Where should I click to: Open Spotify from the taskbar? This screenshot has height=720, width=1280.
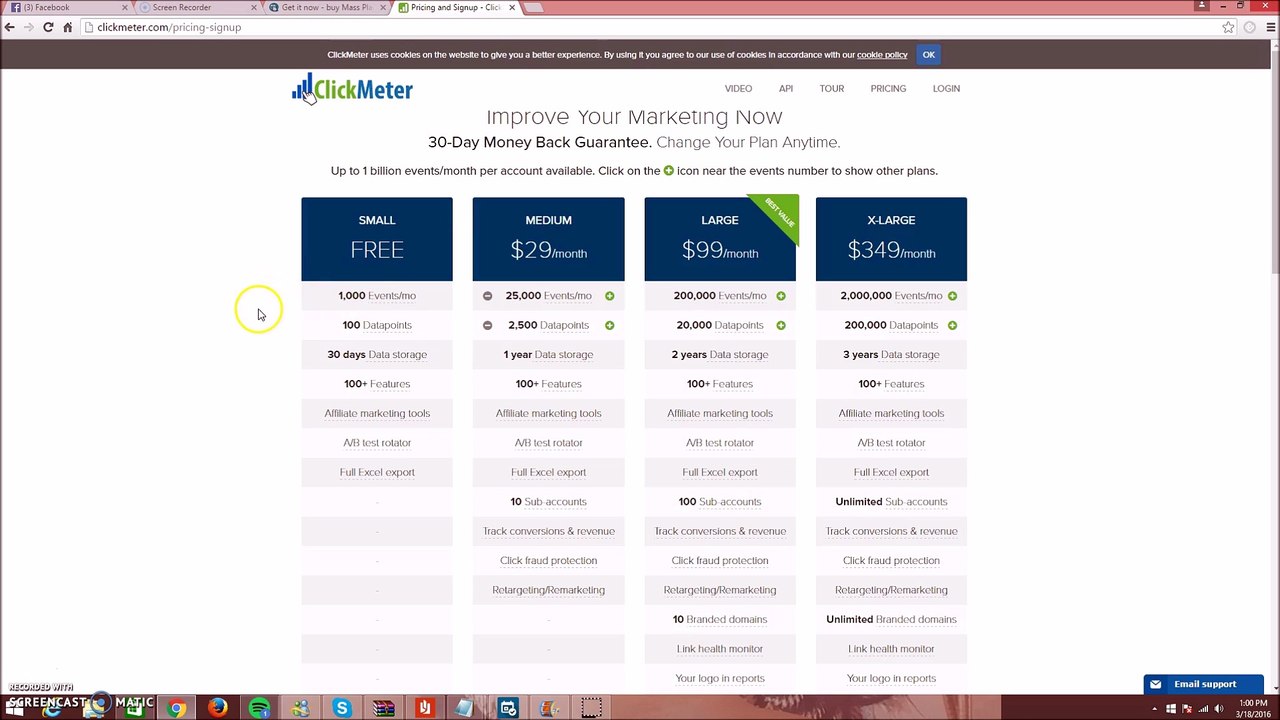point(259,708)
